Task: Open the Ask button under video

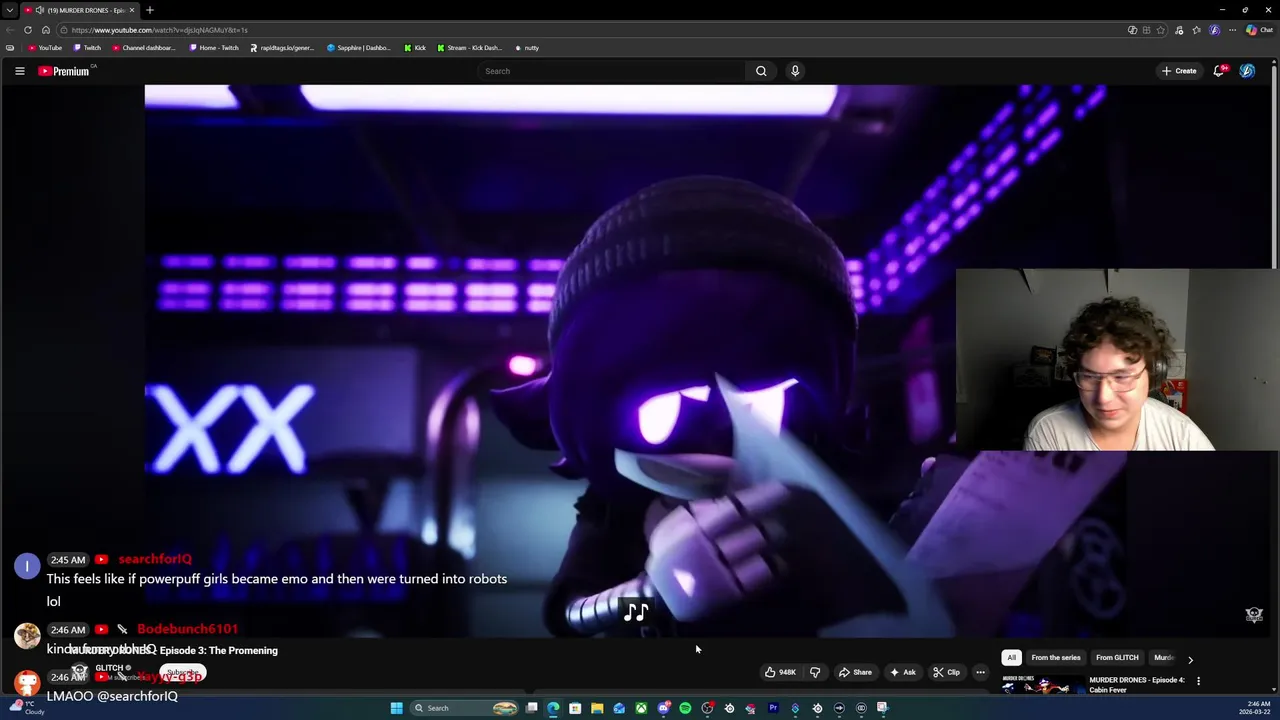Action: pos(902,672)
